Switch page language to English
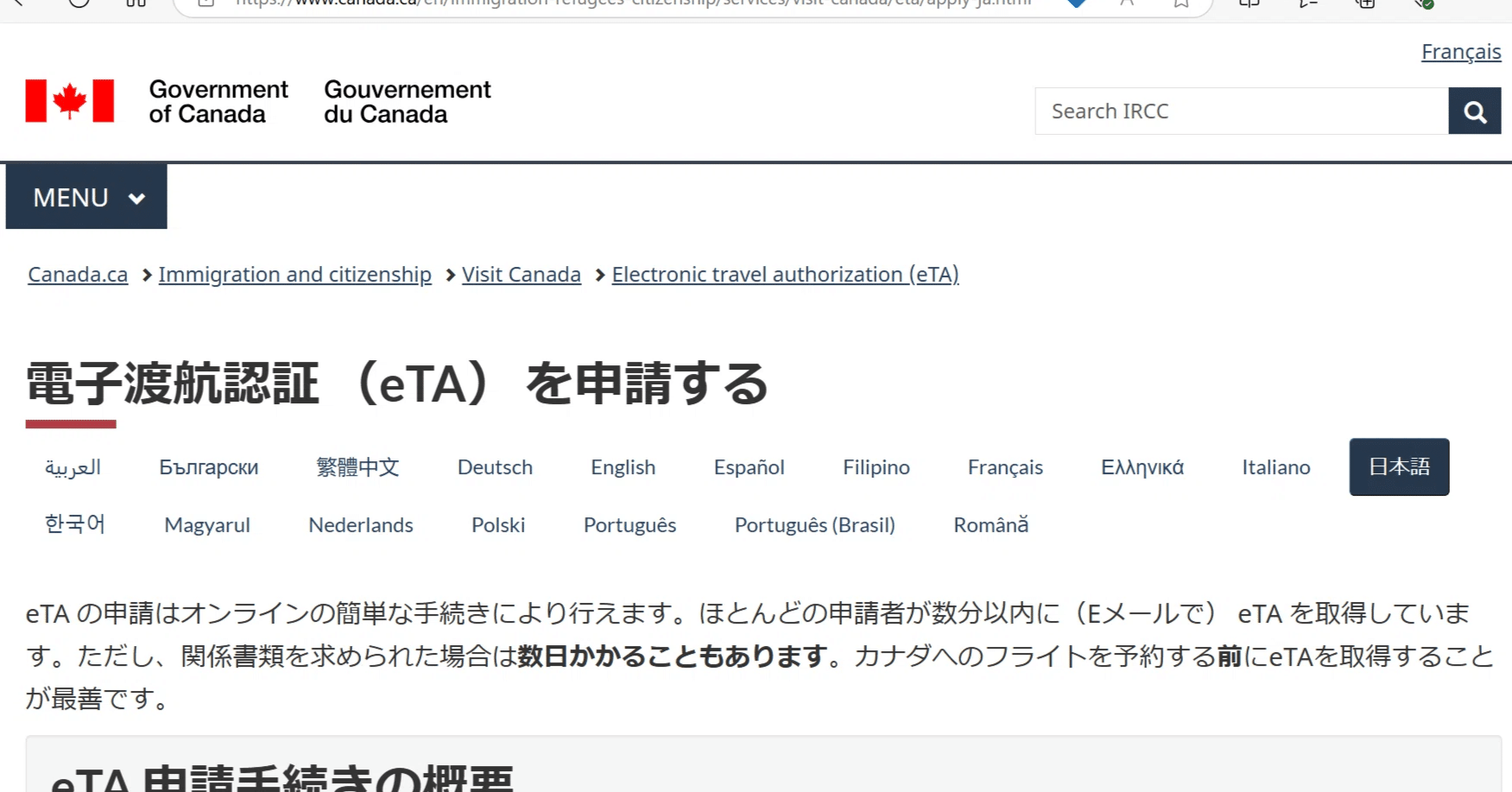The height and width of the screenshot is (792, 1512). pyautogui.click(x=622, y=467)
